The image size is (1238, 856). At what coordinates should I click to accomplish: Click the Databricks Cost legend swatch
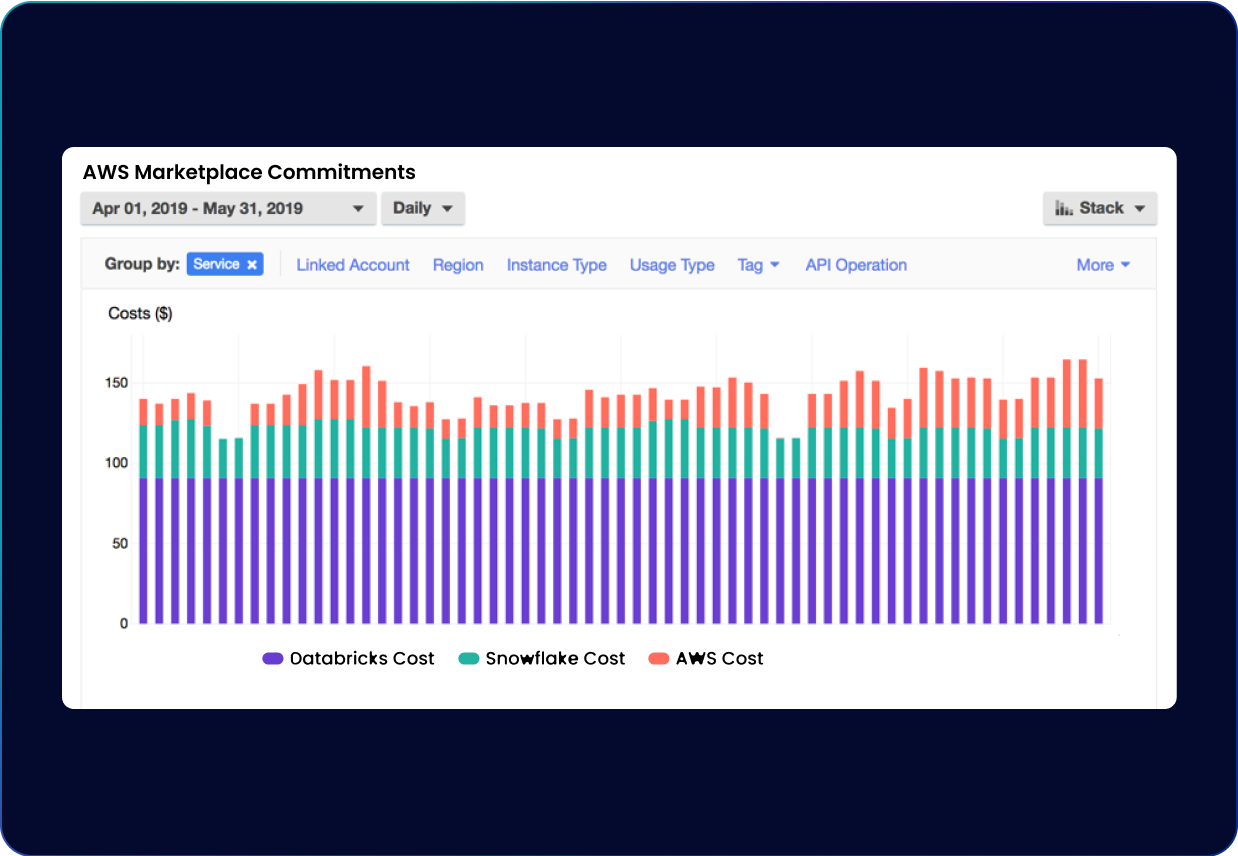tap(273, 659)
